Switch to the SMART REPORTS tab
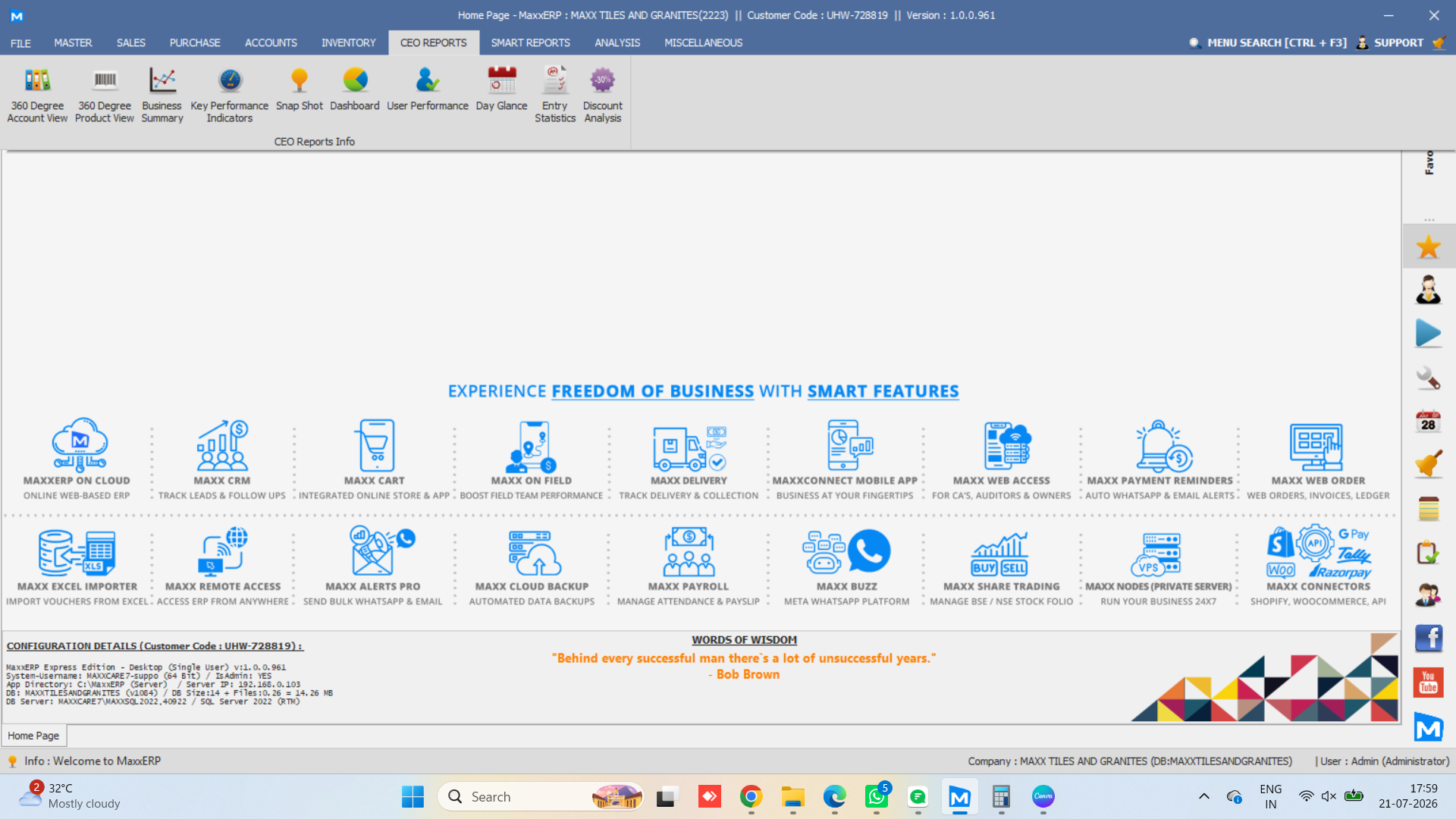This screenshot has height=819, width=1456. tap(530, 43)
